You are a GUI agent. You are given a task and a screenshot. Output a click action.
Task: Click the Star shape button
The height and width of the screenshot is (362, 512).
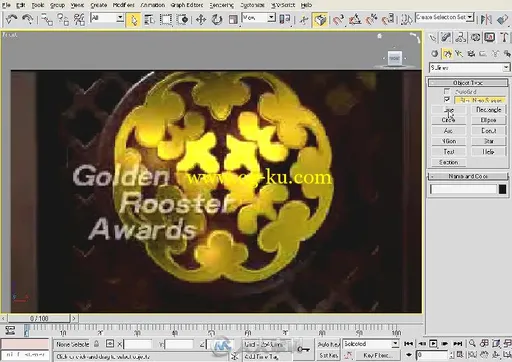[488, 141]
